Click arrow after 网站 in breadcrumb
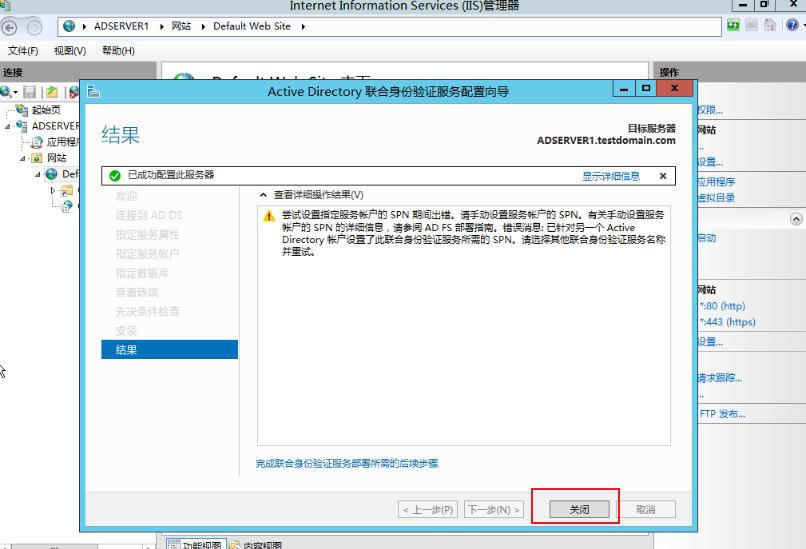 [203, 27]
